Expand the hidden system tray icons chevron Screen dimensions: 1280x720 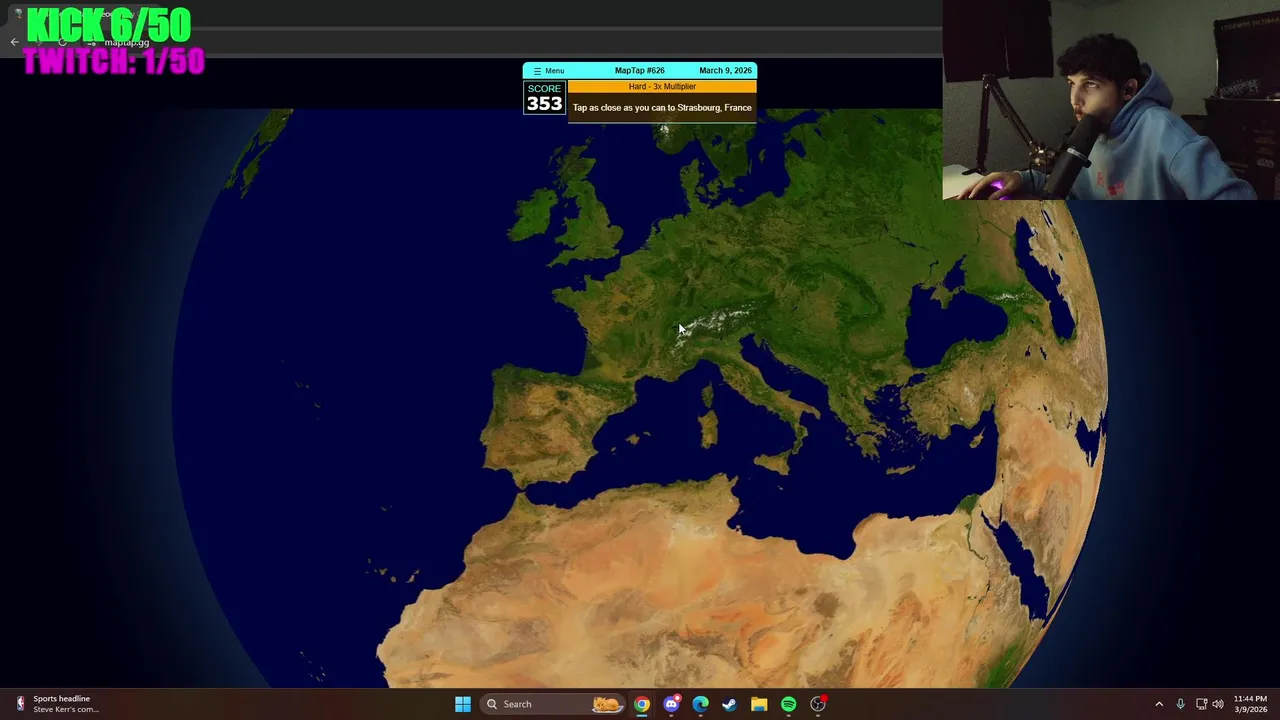coord(1159,704)
